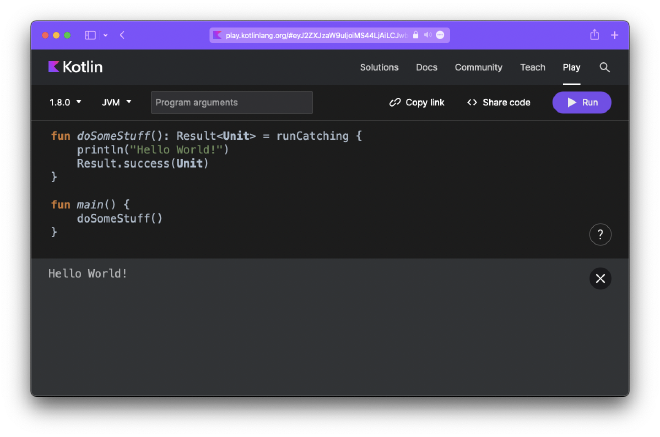Open the help question mark button
660x437 pixels.
600,235
